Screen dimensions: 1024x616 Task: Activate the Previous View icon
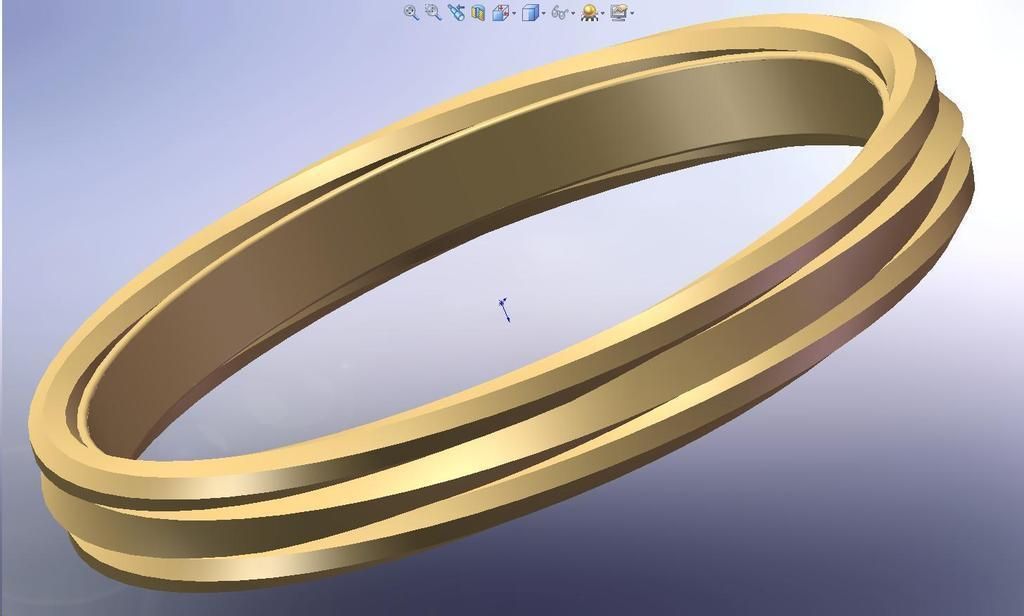click(456, 12)
